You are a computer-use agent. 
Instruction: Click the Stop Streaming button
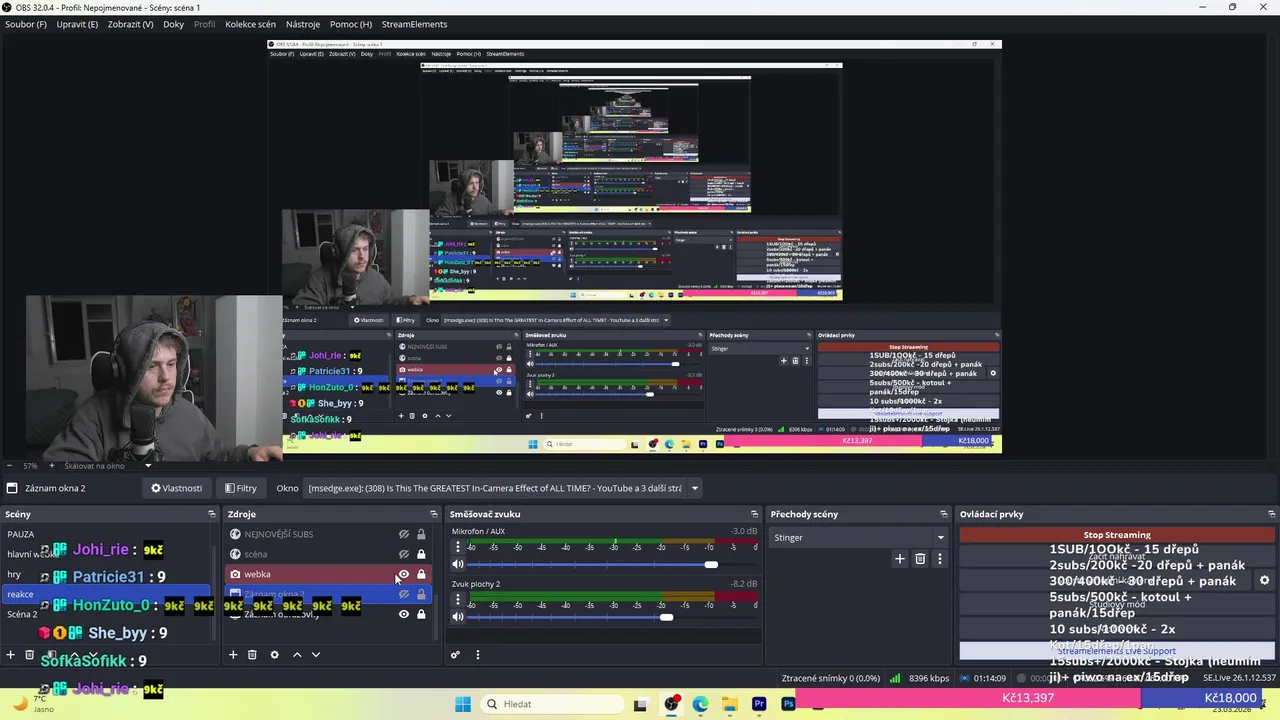[1117, 535]
